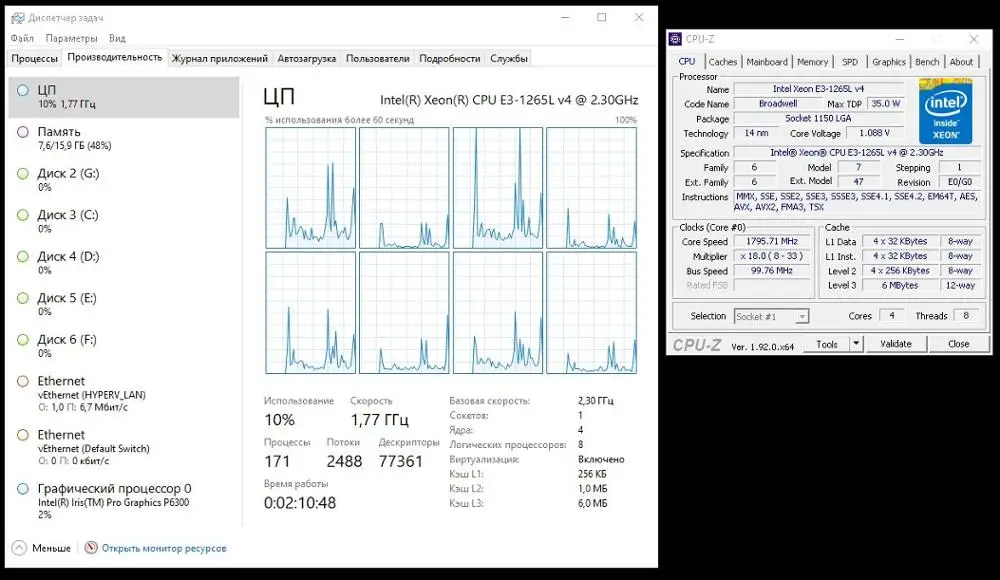Select the CPU-Z CPU tab
1000x580 pixels.
687,61
